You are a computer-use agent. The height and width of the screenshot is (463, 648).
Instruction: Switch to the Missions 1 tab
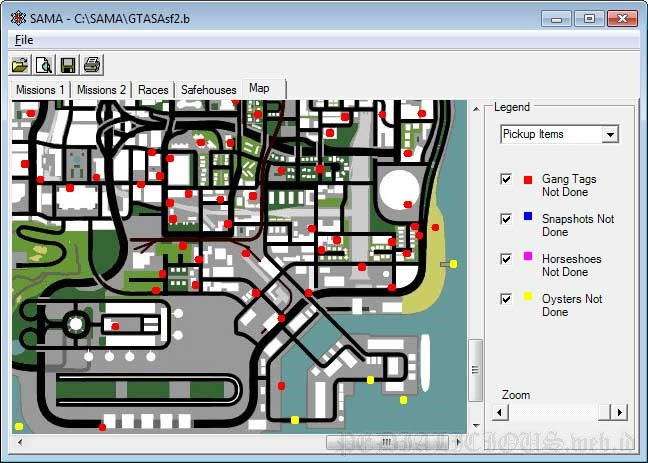pos(40,90)
